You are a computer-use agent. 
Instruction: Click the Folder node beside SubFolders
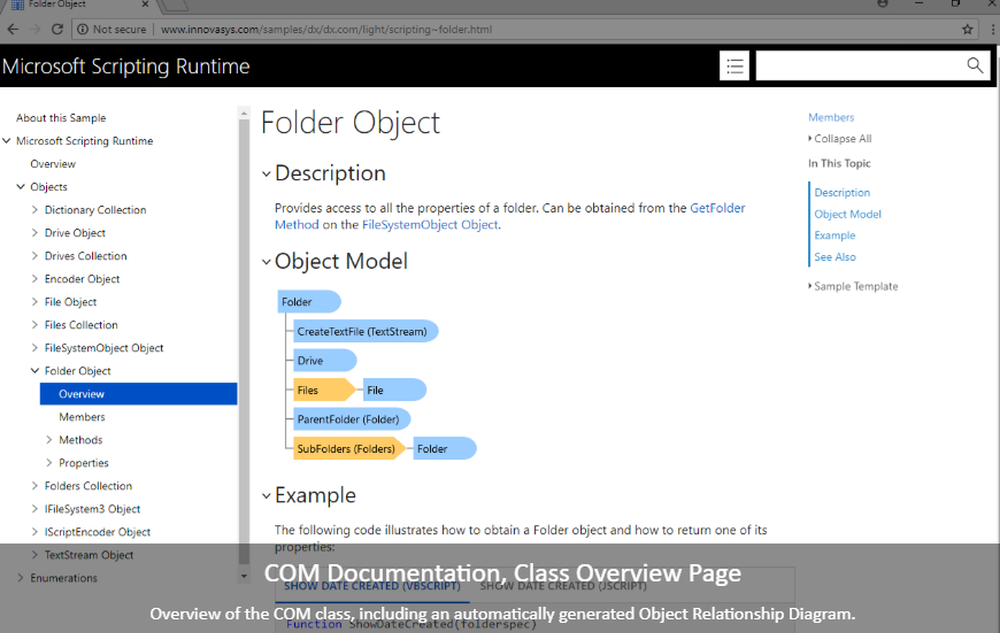coord(444,449)
